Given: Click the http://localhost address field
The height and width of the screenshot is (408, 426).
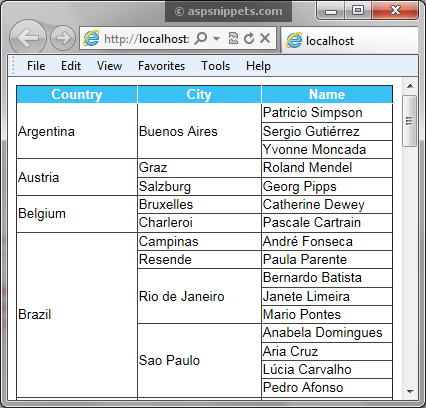Looking at the screenshot, I should [147, 39].
